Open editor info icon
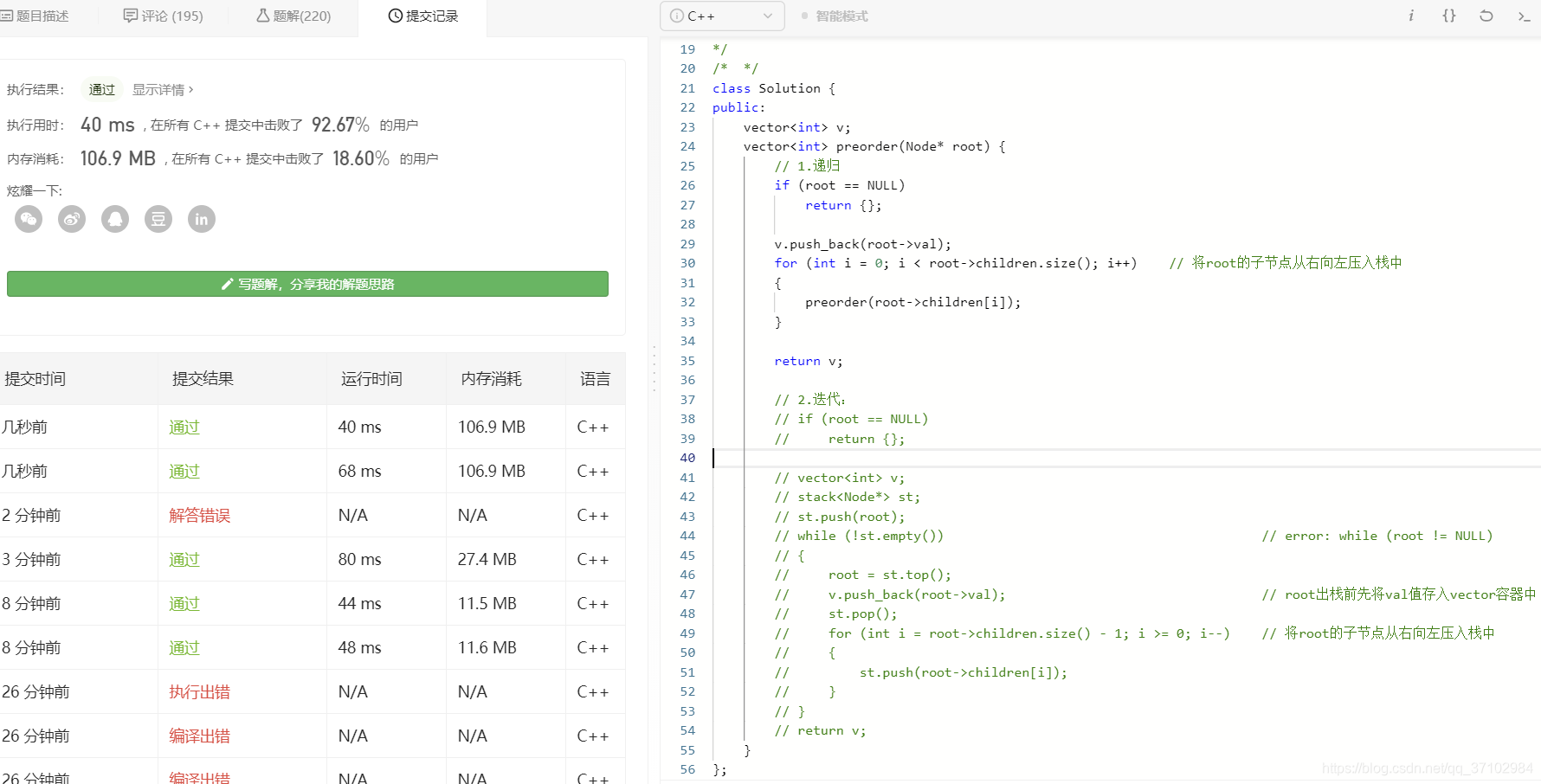Image resolution: width=1541 pixels, height=784 pixels. click(x=1411, y=16)
